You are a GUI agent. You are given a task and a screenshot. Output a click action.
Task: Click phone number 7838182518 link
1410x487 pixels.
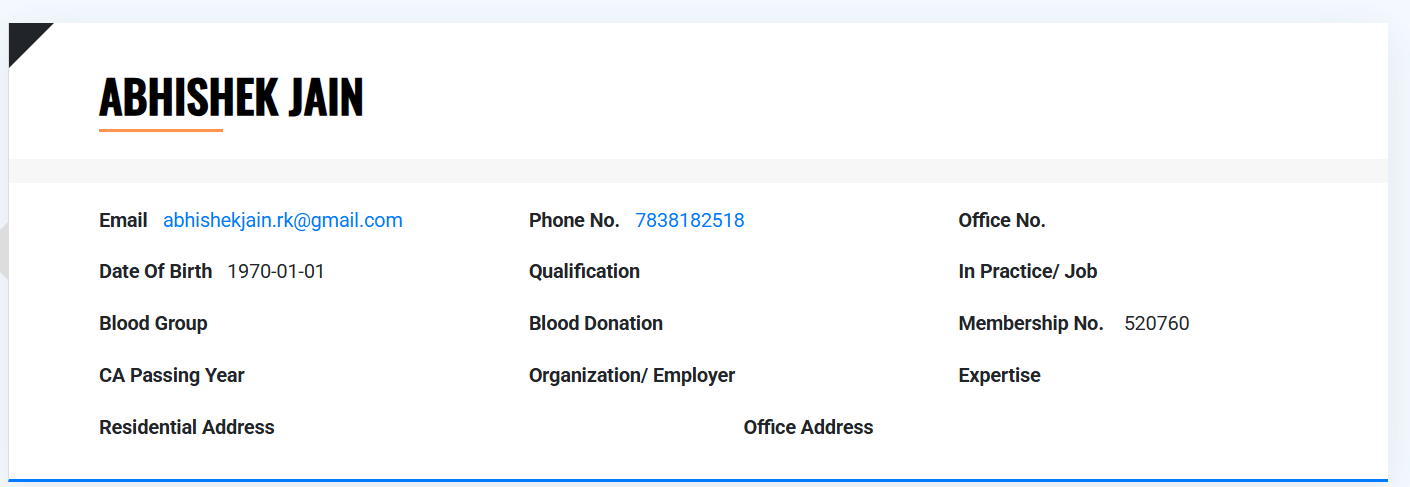tap(690, 220)
